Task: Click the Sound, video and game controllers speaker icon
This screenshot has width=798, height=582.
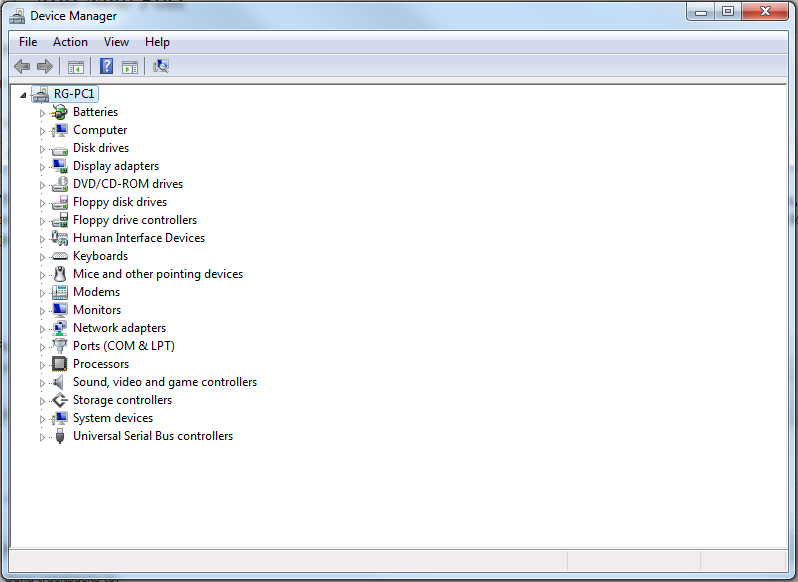Action: tap(59, 382)
